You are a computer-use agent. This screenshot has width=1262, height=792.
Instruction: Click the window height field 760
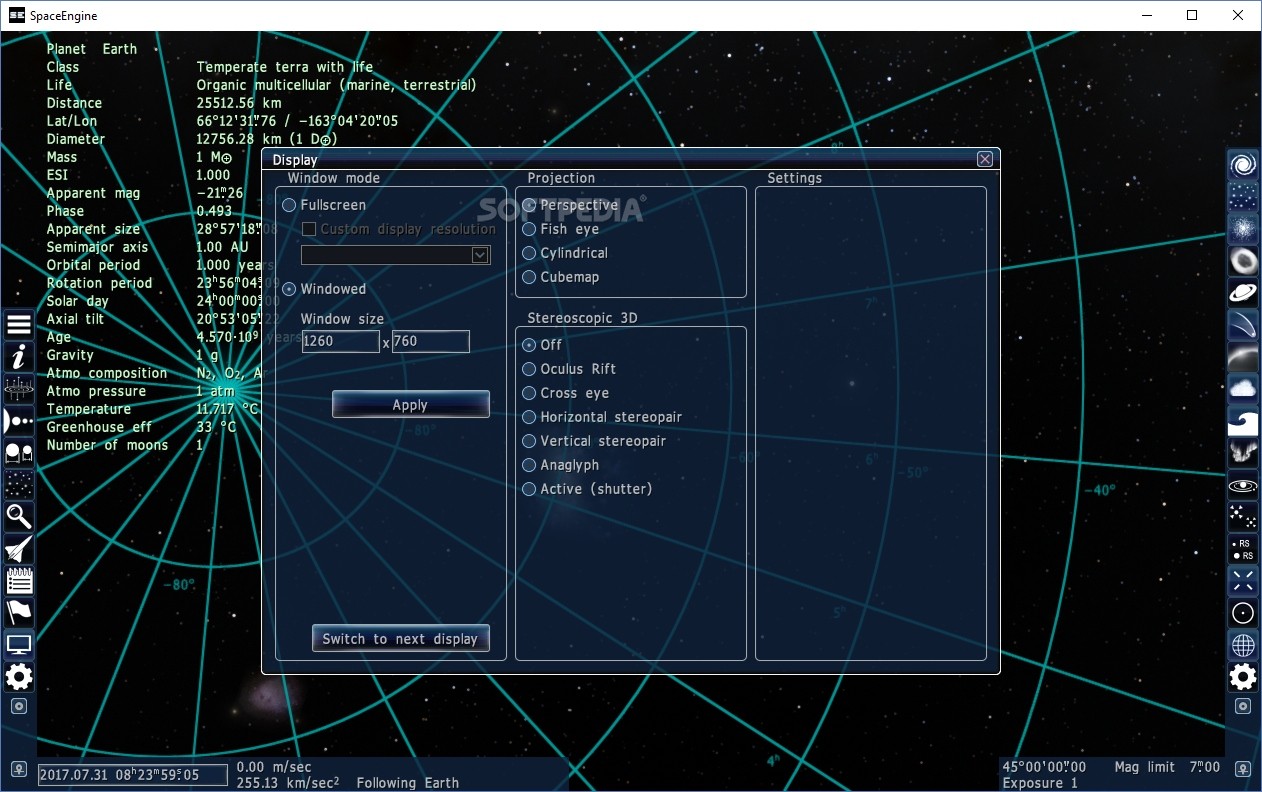click(x=431, y=341)
